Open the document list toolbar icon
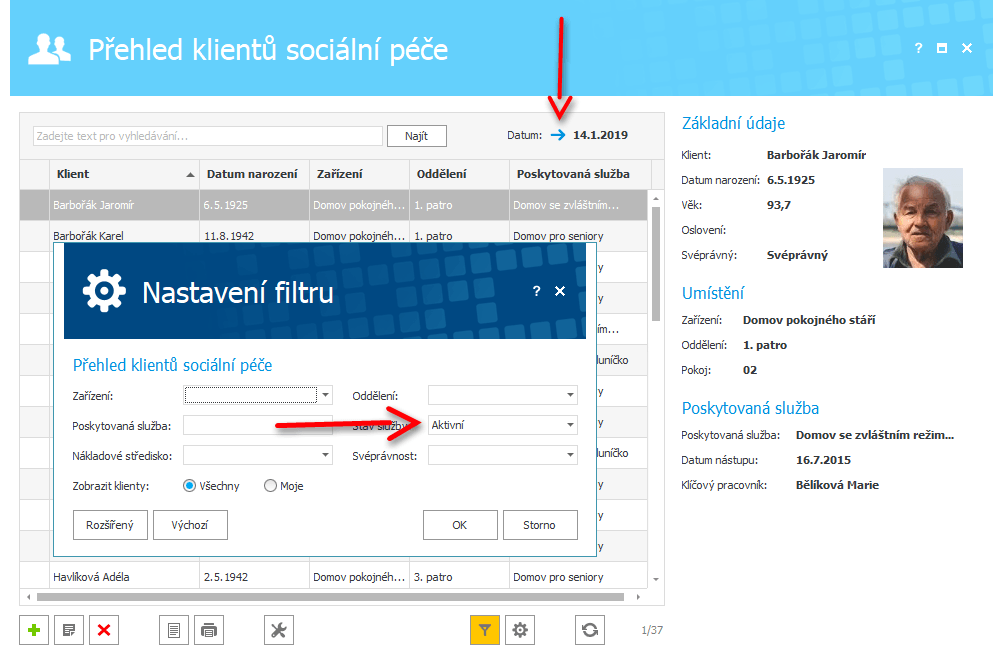The image size is (1003, 663). point(174,630)
